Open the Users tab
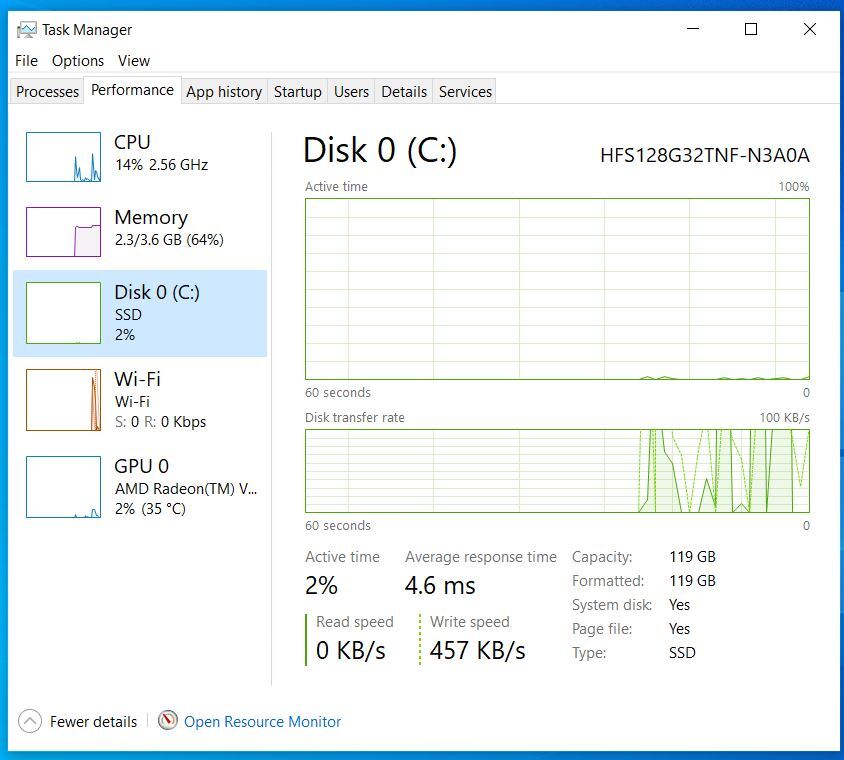The image size is (844, 760). (x=350, y=91)
